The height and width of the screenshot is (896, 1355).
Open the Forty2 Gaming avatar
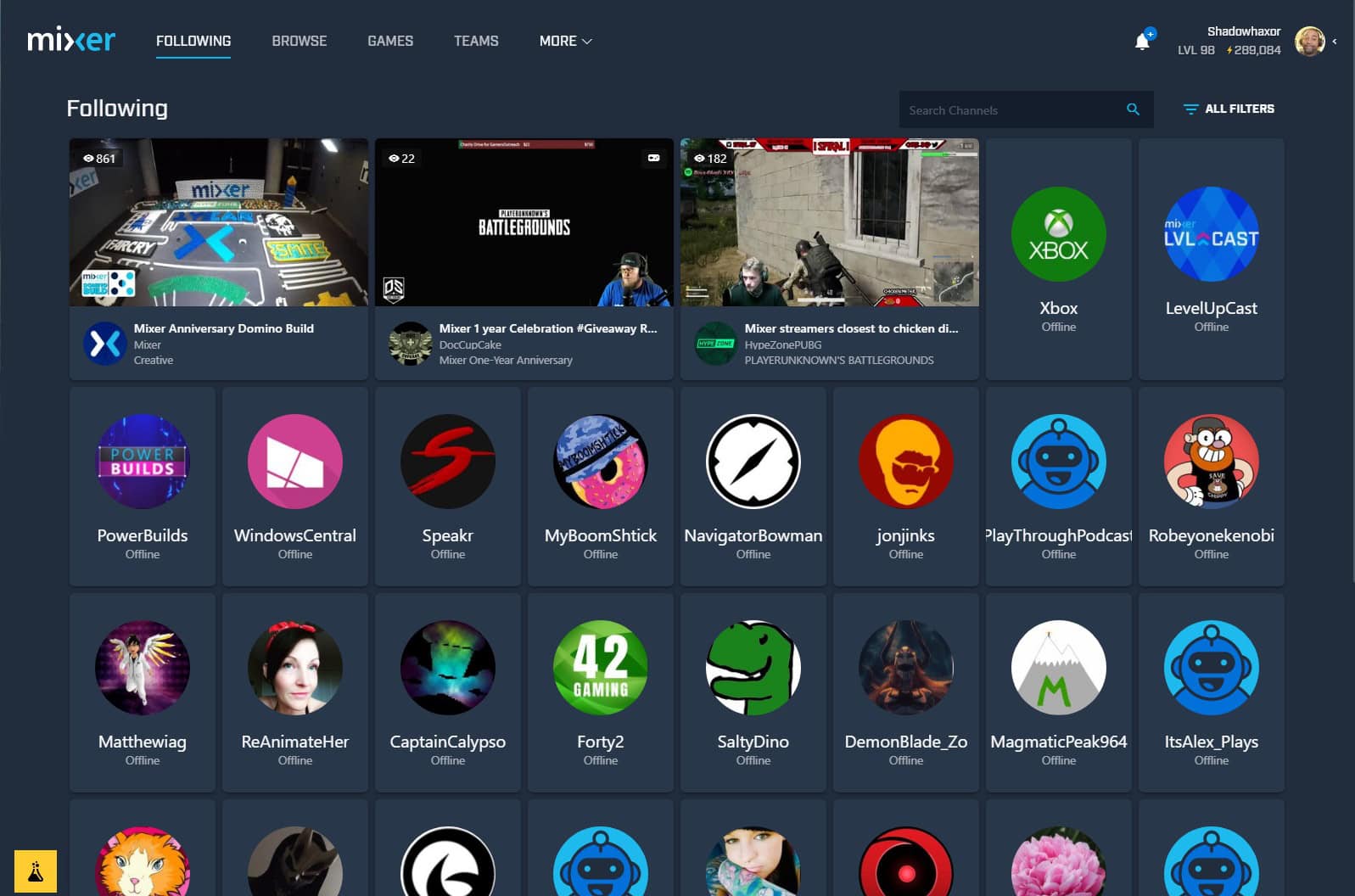[x=601, y=668]
